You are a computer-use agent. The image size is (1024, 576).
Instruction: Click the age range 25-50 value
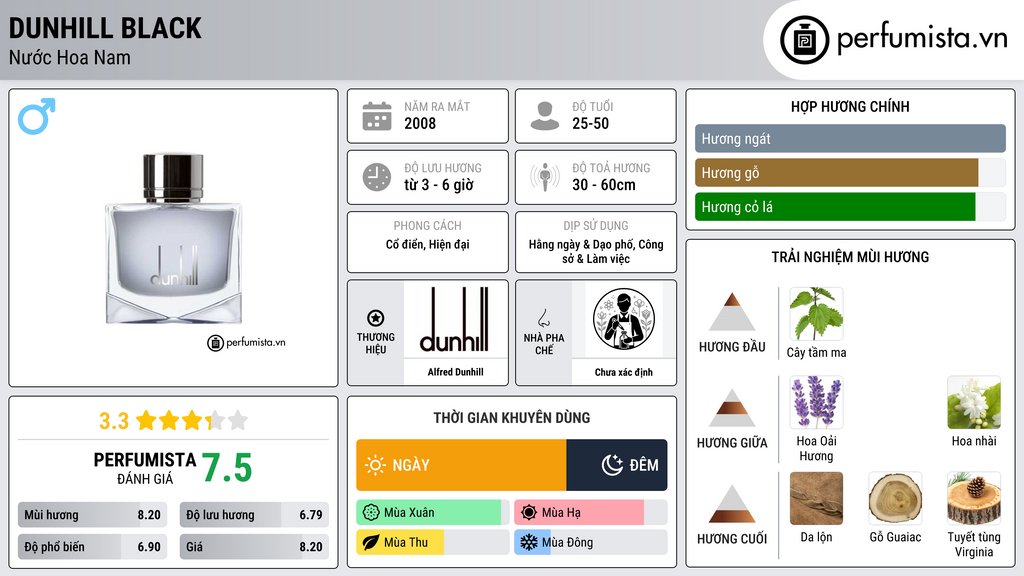pos(590,123)
